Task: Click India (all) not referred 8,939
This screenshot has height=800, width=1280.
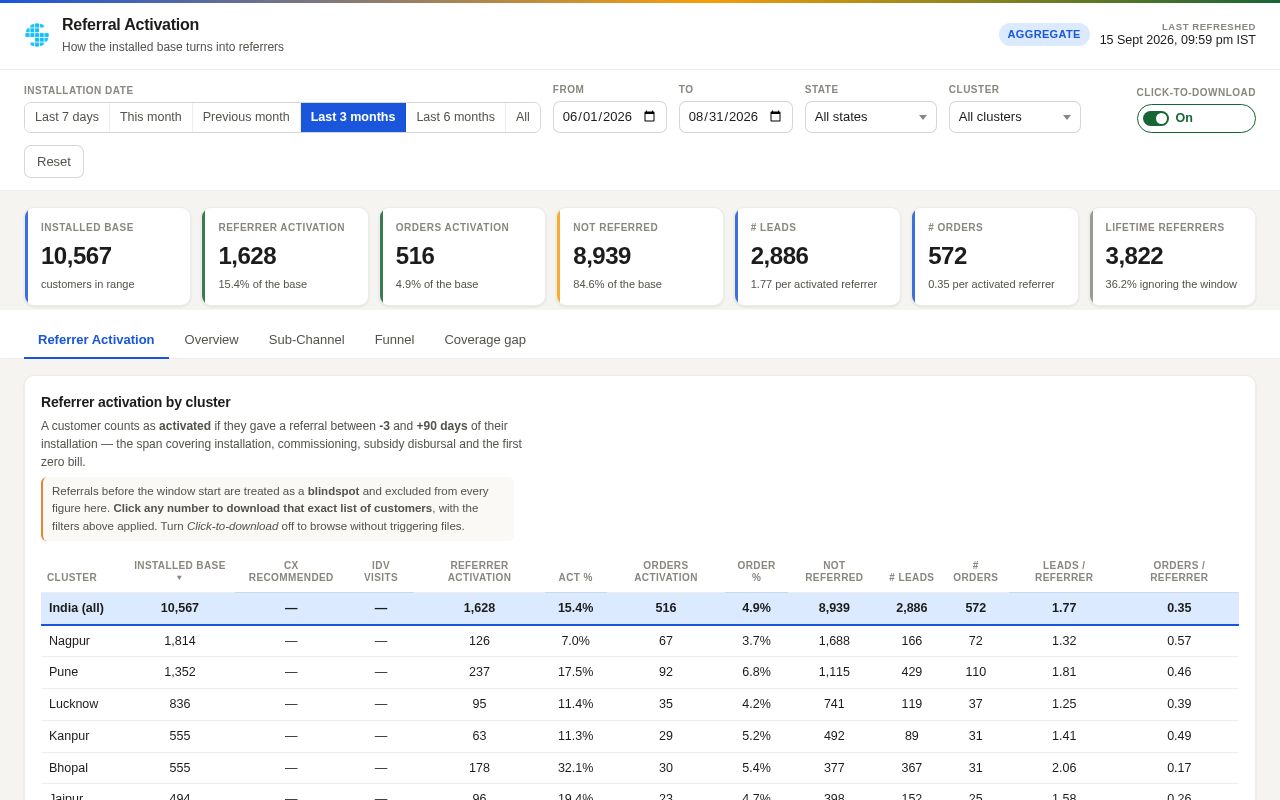Action: 834,608
